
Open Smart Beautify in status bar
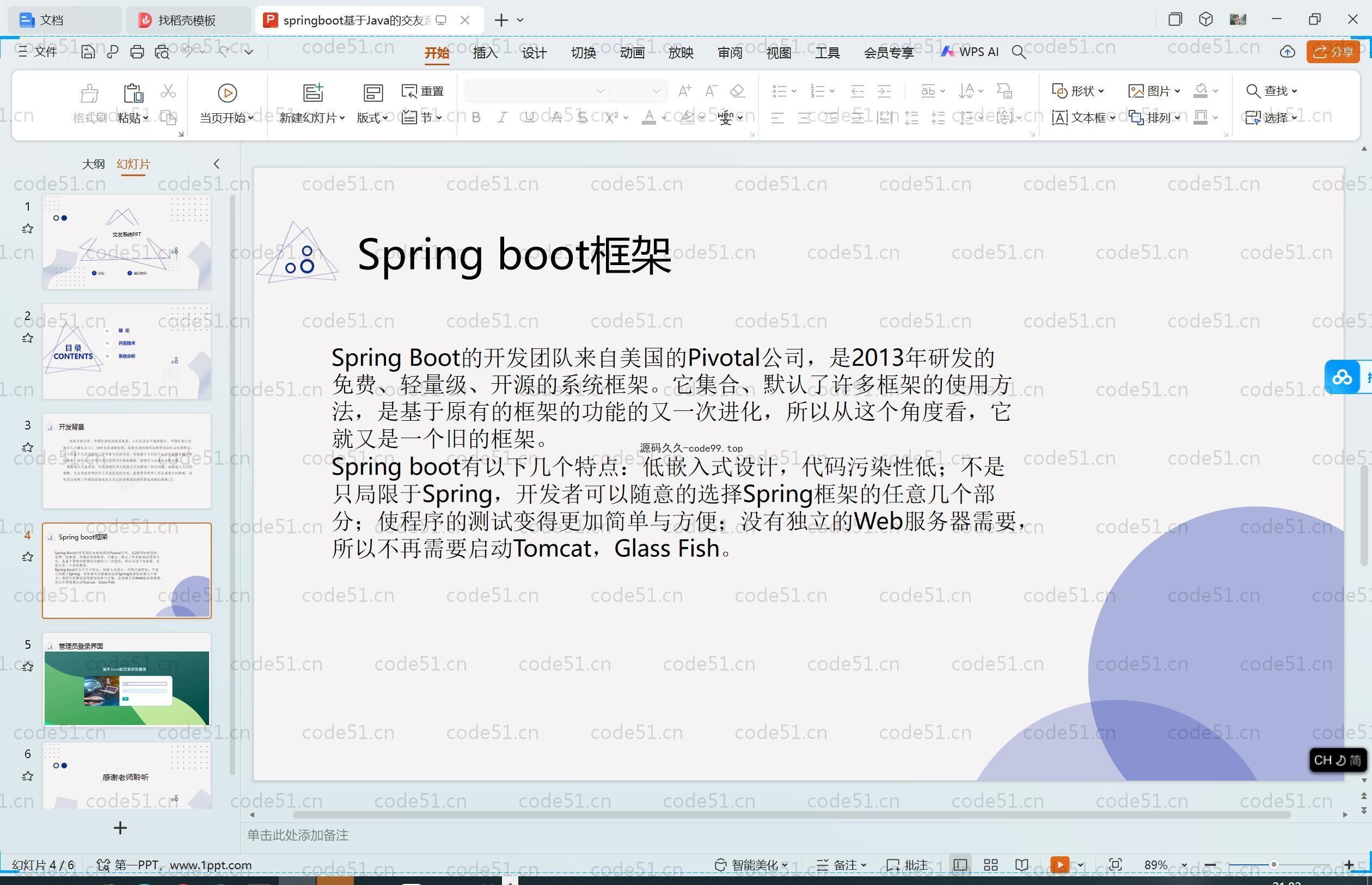coord(752,865)
